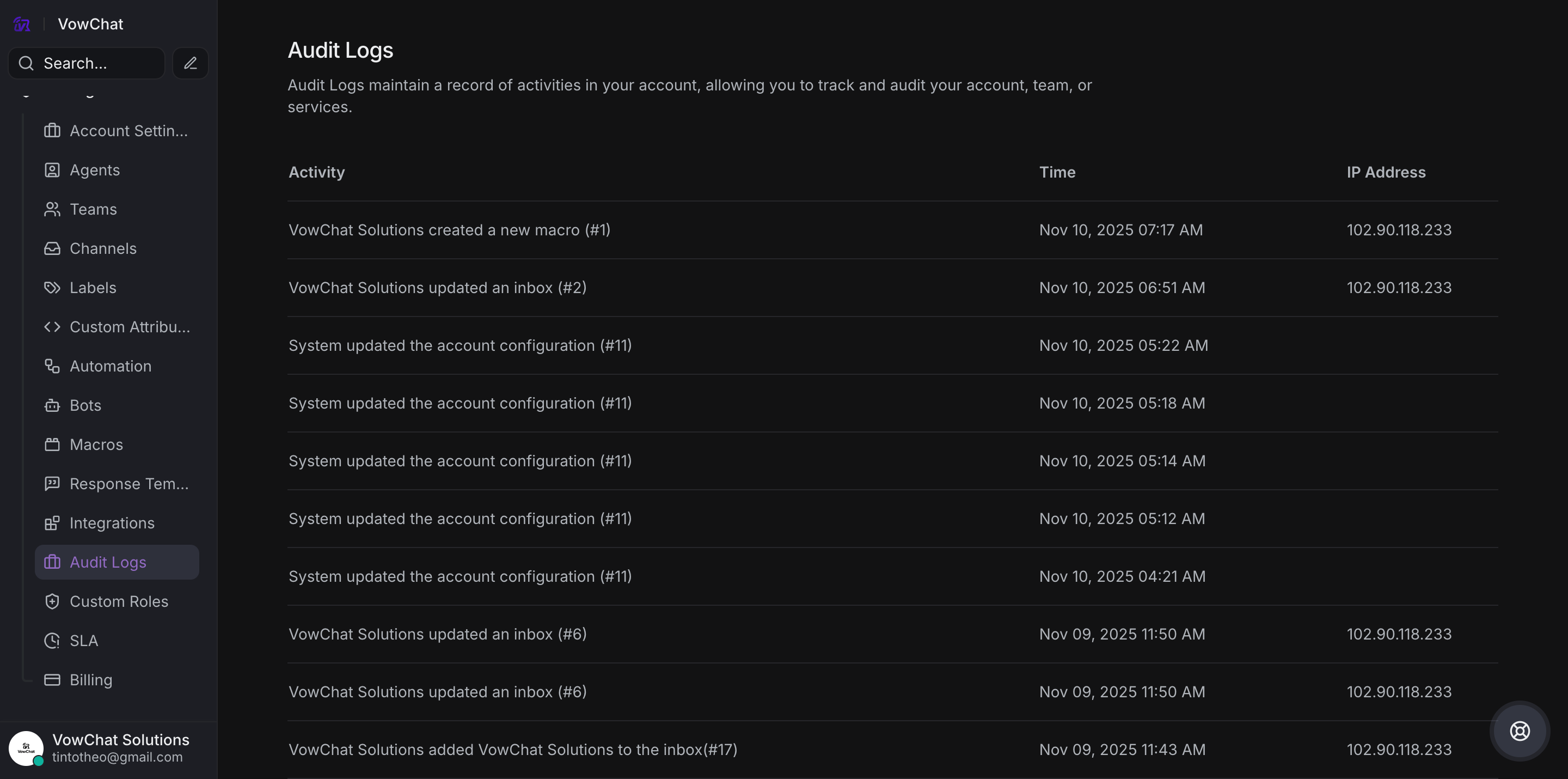This screenshot has height=779, width=1568.
Task: Click the VowChat logo icon
Action: (22, 25)
